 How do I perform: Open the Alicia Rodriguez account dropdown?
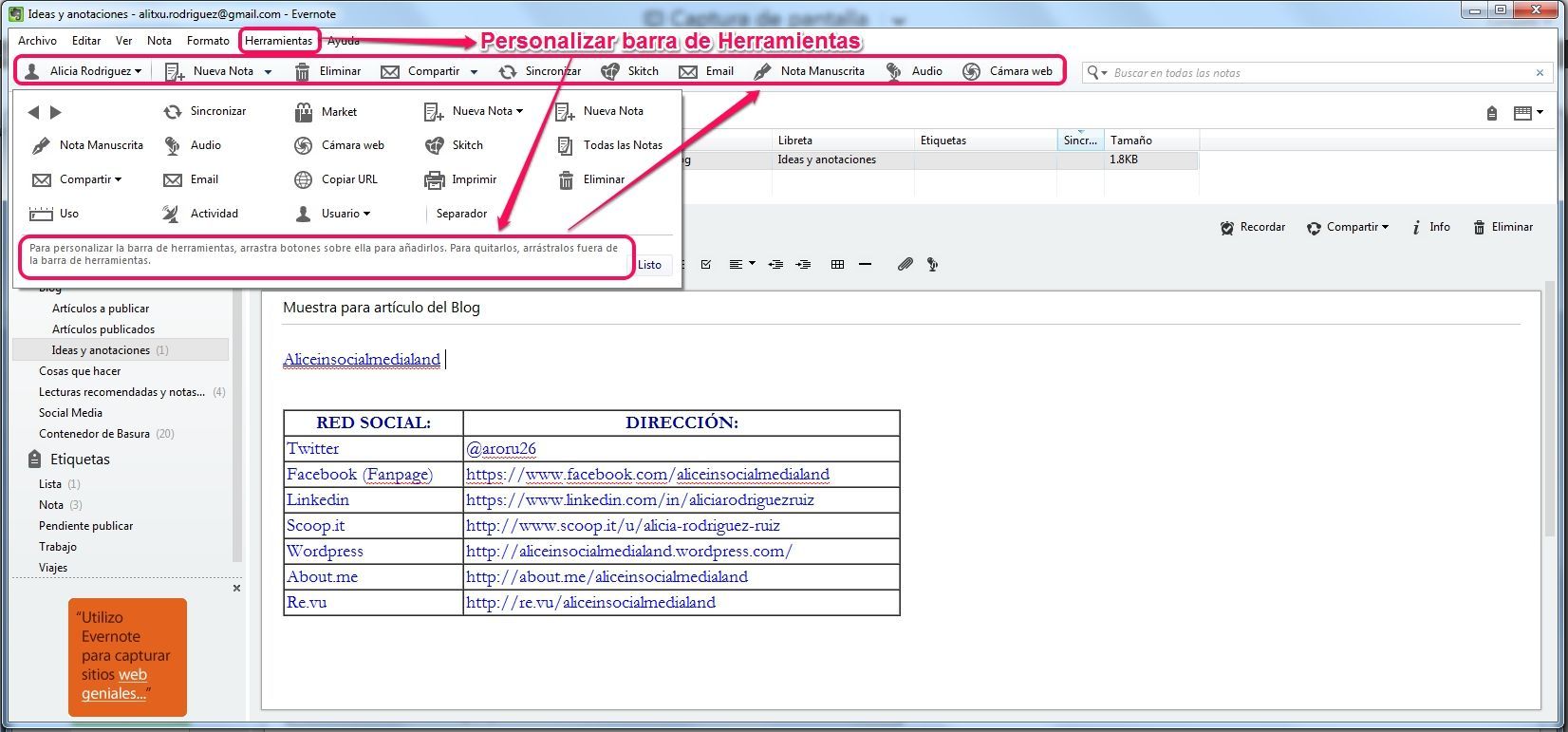[x=84, y=71]
